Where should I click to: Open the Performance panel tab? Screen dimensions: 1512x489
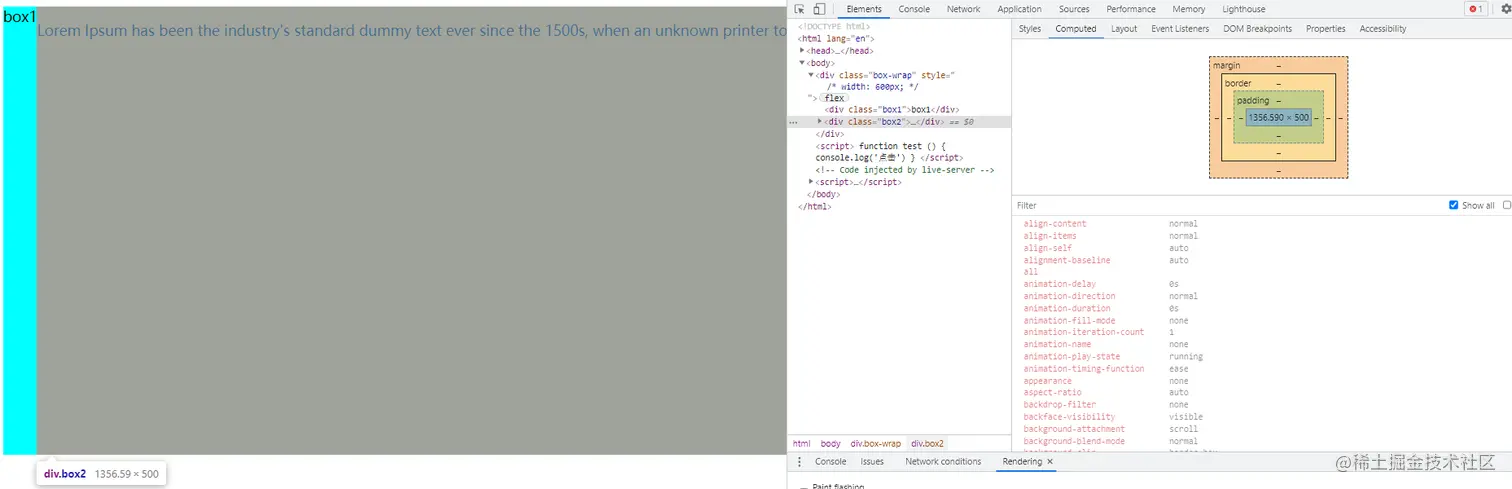point(1131,9)
